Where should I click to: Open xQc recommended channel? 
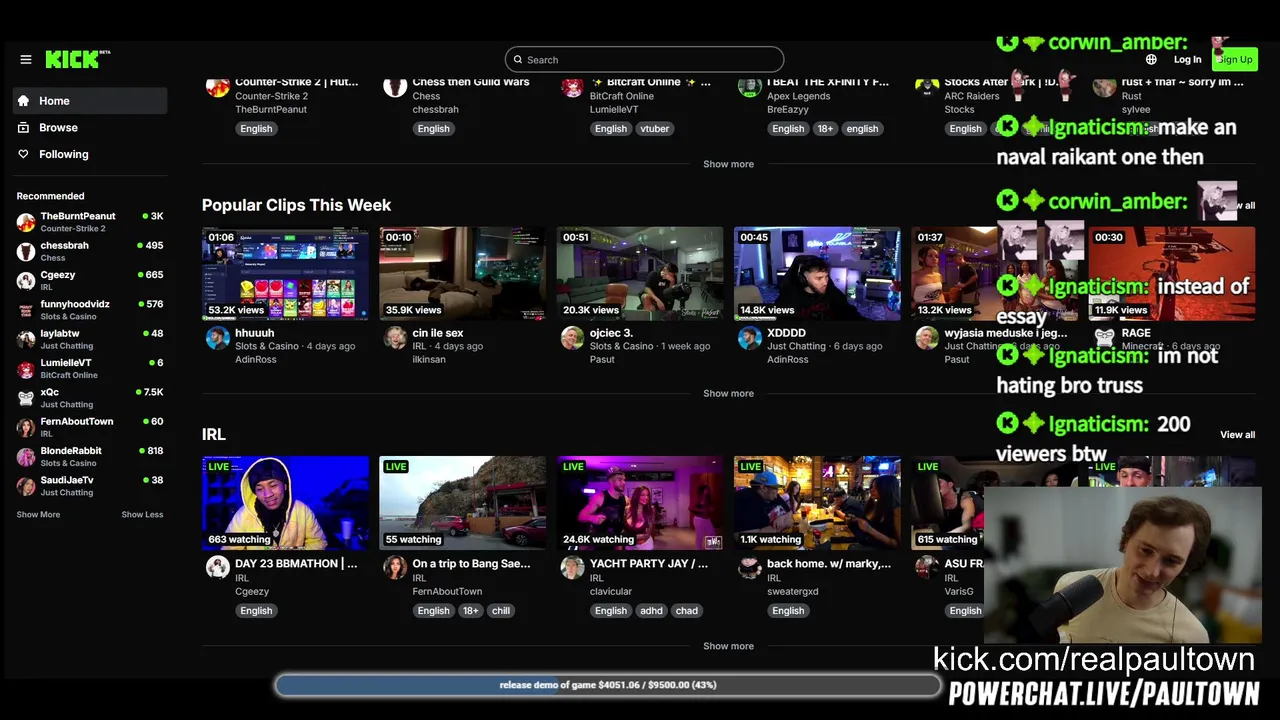pyautogui.click(x=90, y=398)
